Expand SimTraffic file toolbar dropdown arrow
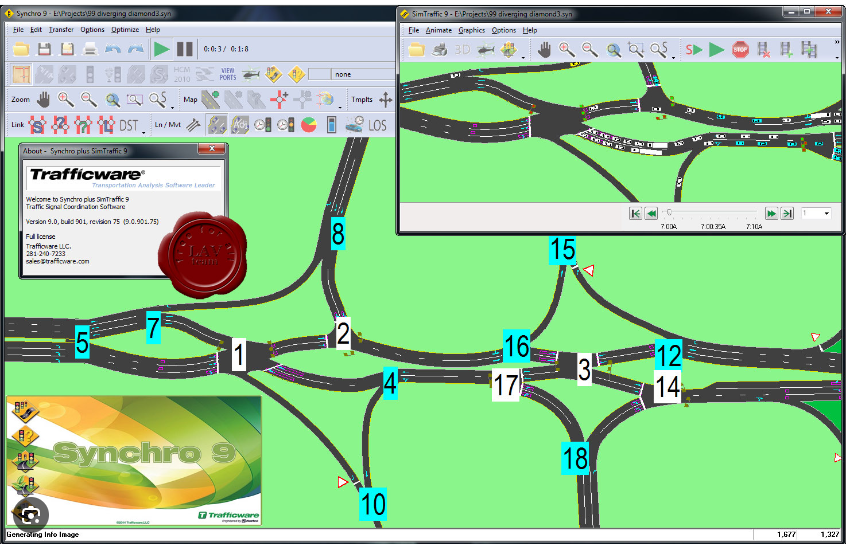Image resolution: width=846 pixels, height=544 pixels. tap(522, 56)
